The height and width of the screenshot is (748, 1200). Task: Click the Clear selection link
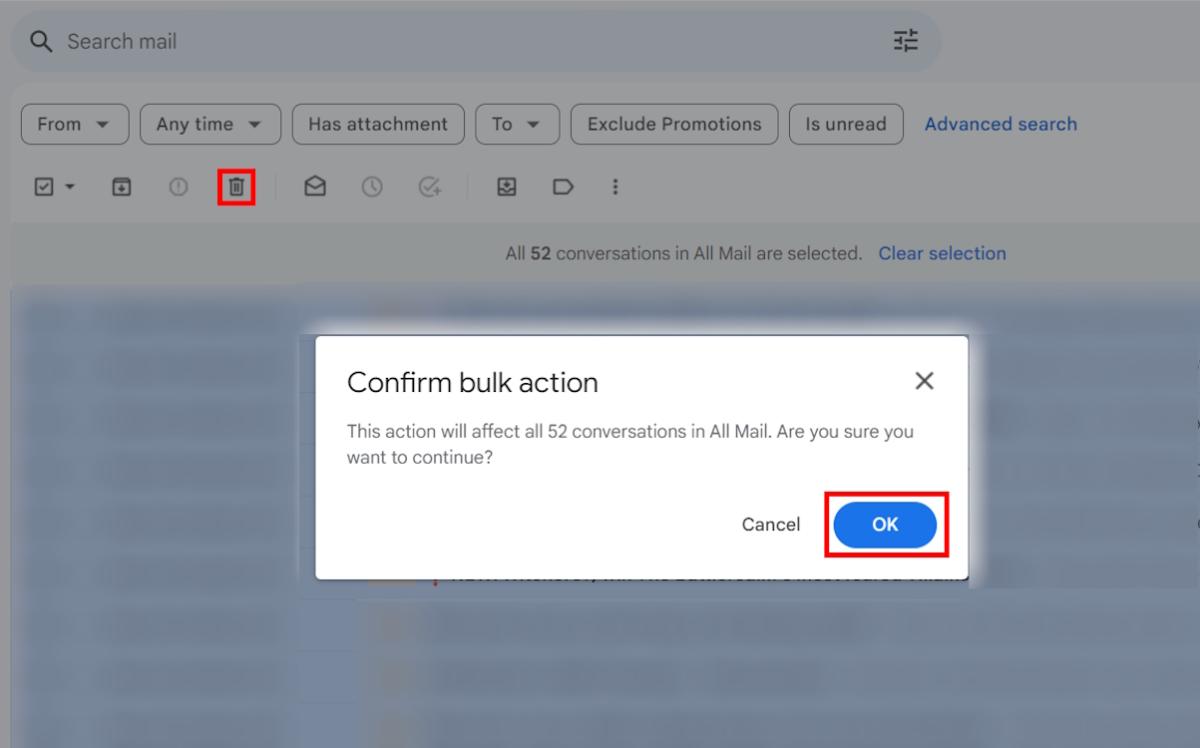tap(942, 253)
